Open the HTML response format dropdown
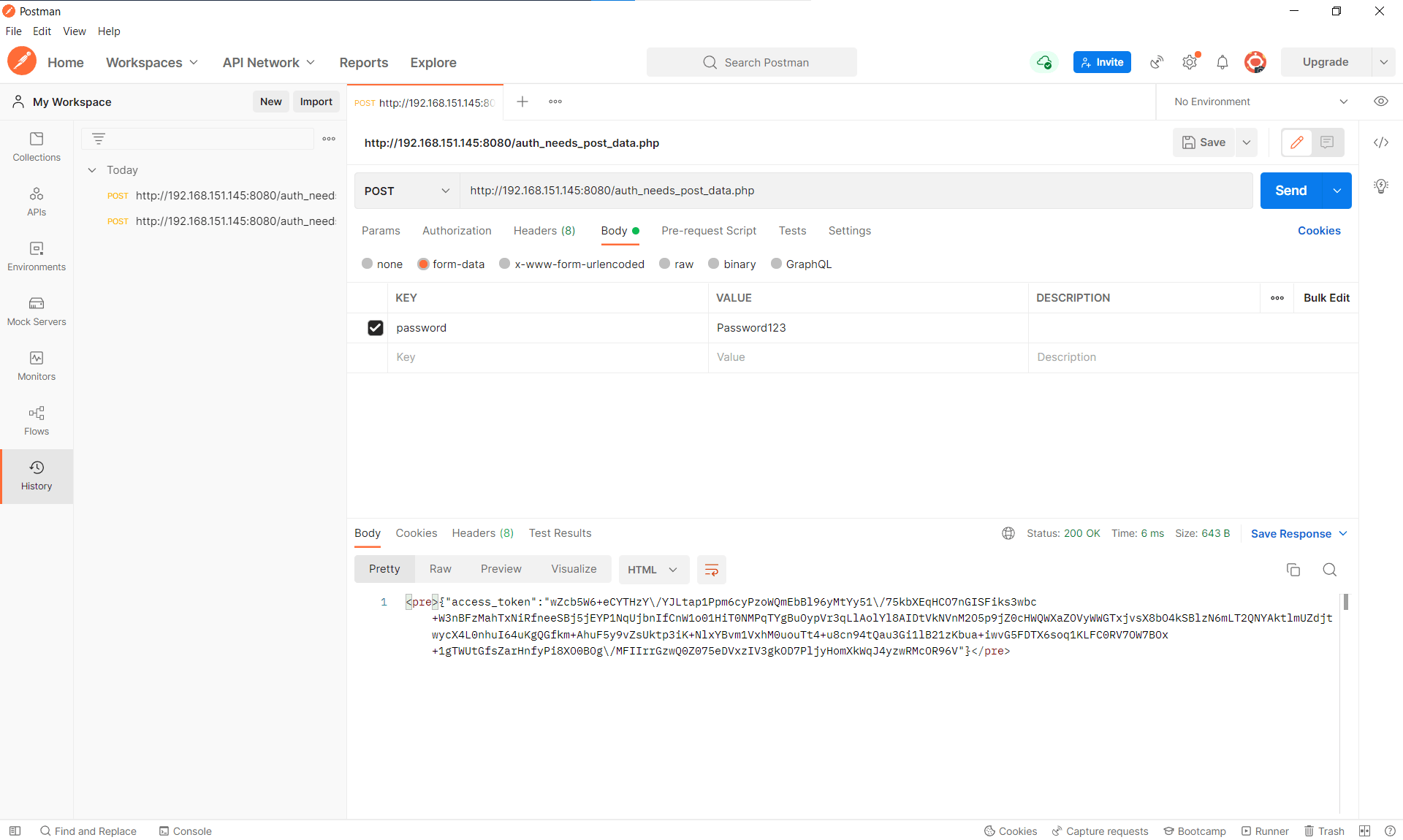This screenshot has height=840, width=1403. coord(653,570)
